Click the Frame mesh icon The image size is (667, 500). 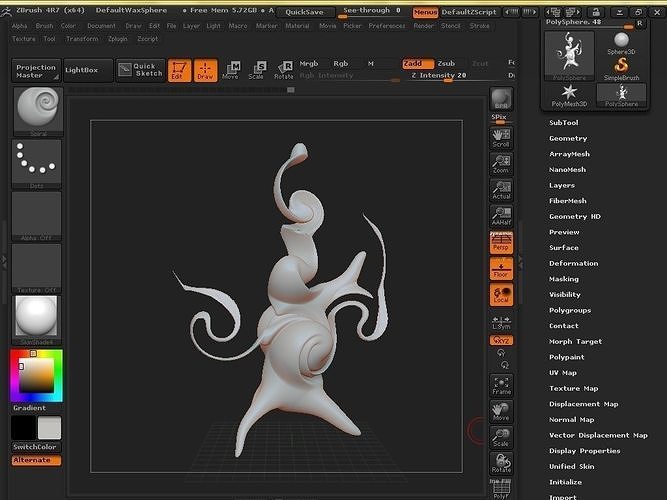point(501,385)
